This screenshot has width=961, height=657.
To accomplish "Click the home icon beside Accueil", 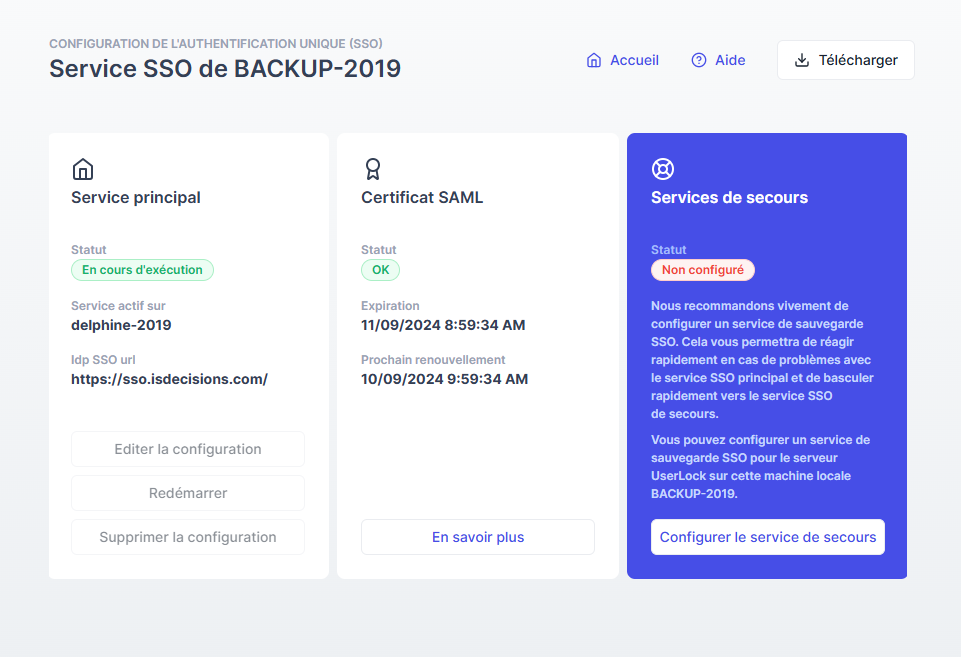I will click(594, 60).
